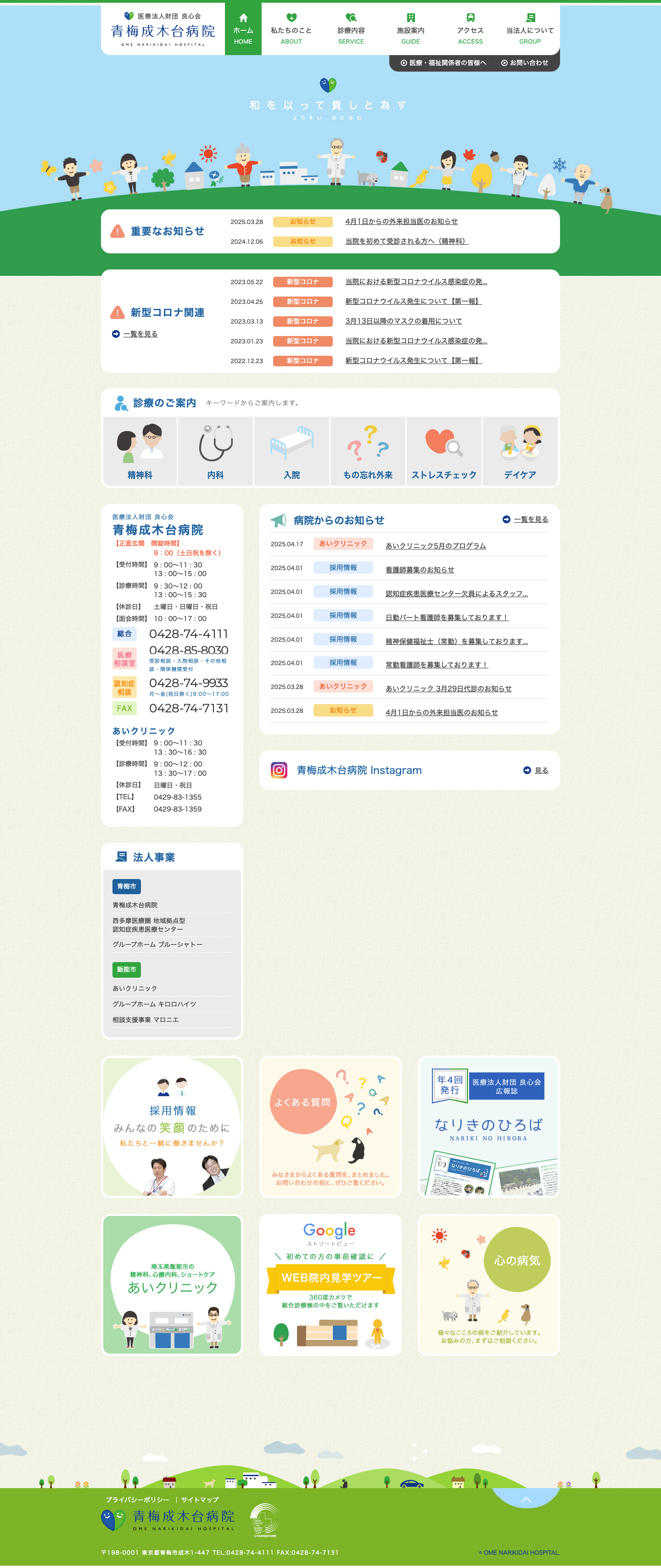
Task: Open あいクリニック 3月29日代診のお知らせ item
Action: 448,689
